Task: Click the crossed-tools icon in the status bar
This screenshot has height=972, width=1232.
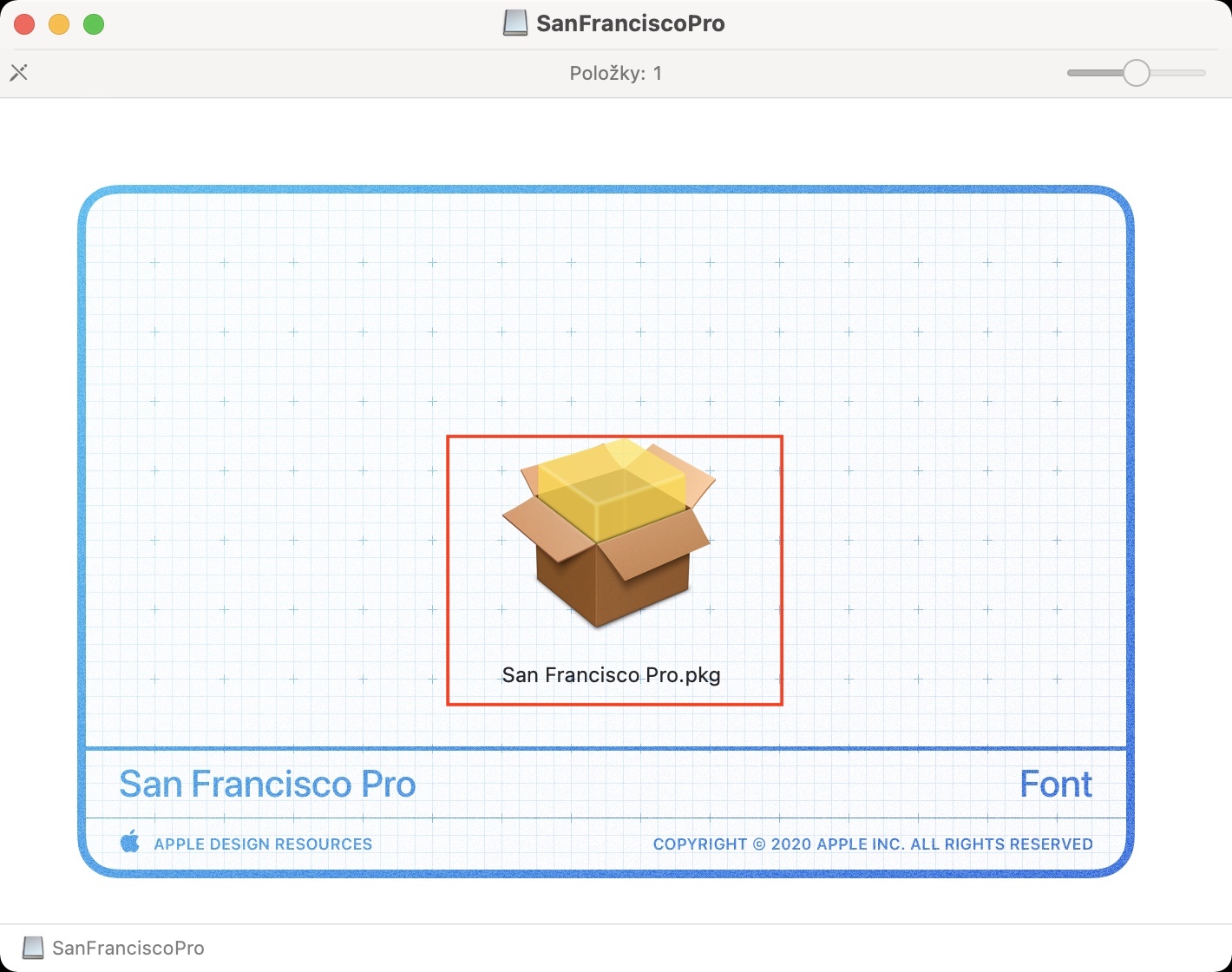Action: pyautogui.click(x=19, y=73)
